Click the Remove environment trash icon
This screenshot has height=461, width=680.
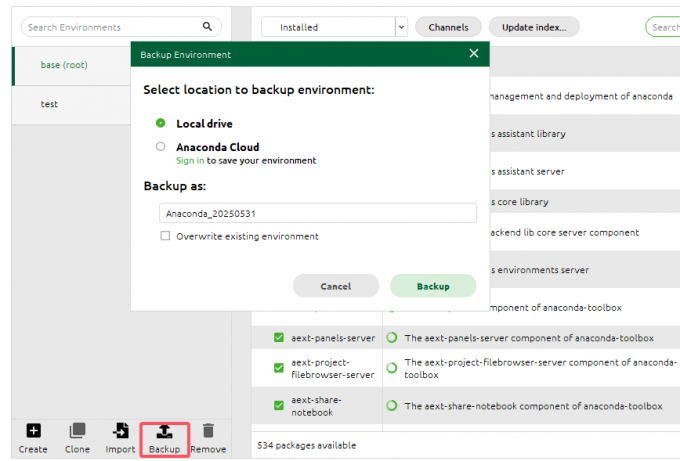[208, 431]
